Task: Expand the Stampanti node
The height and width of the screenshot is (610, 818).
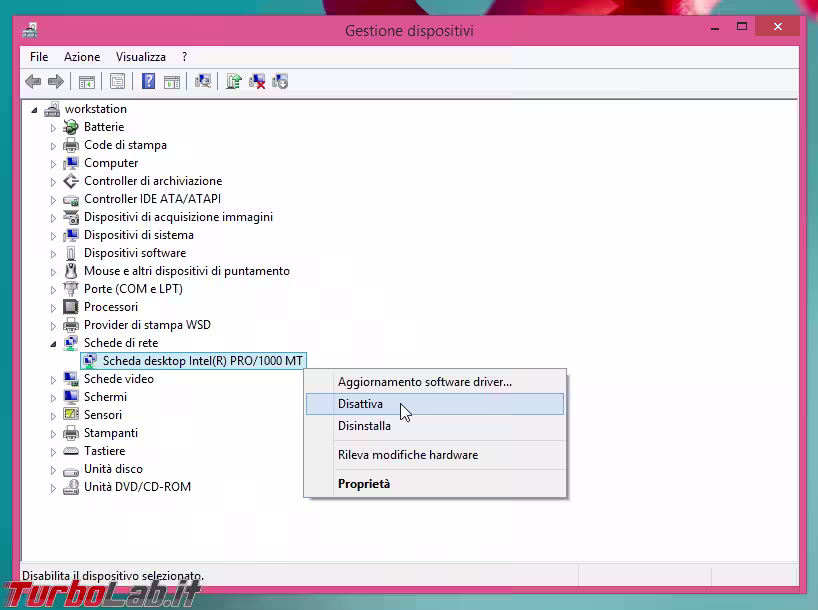Action: tap(53, 434)
